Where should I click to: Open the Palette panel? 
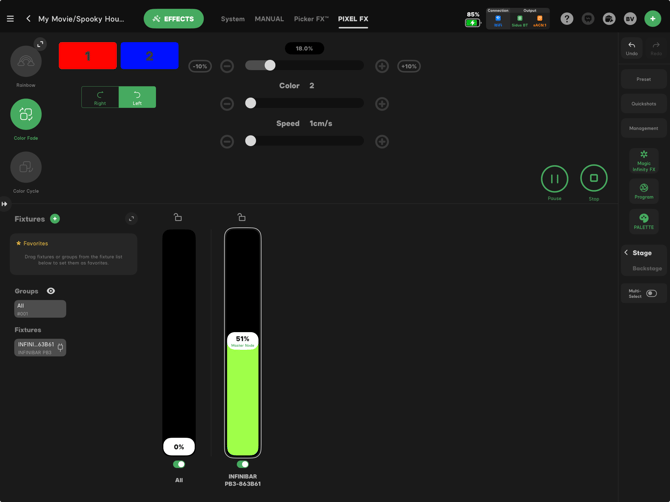[x=644, y=222]
